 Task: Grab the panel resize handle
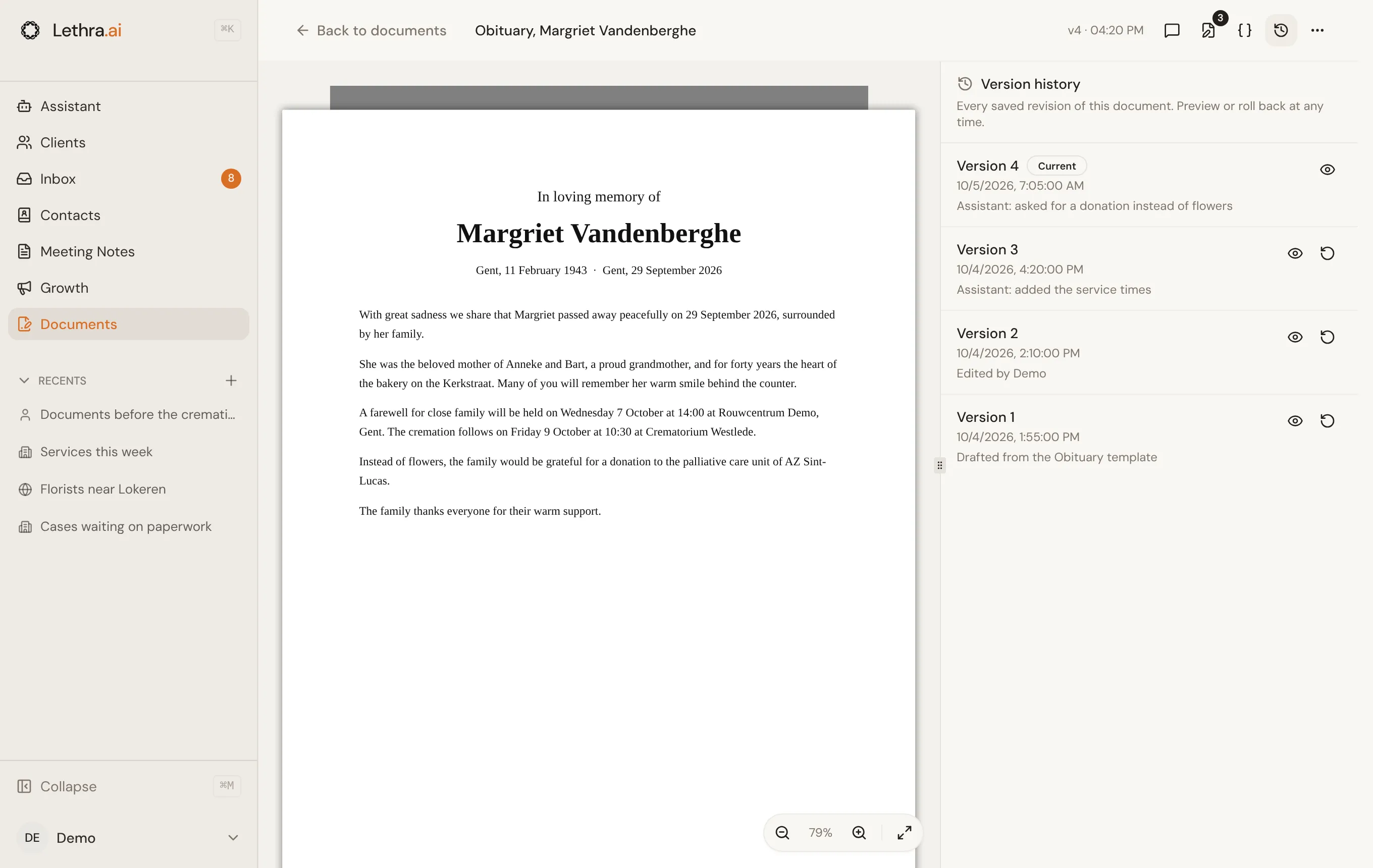pyautogui.click(x=940, y=465)
